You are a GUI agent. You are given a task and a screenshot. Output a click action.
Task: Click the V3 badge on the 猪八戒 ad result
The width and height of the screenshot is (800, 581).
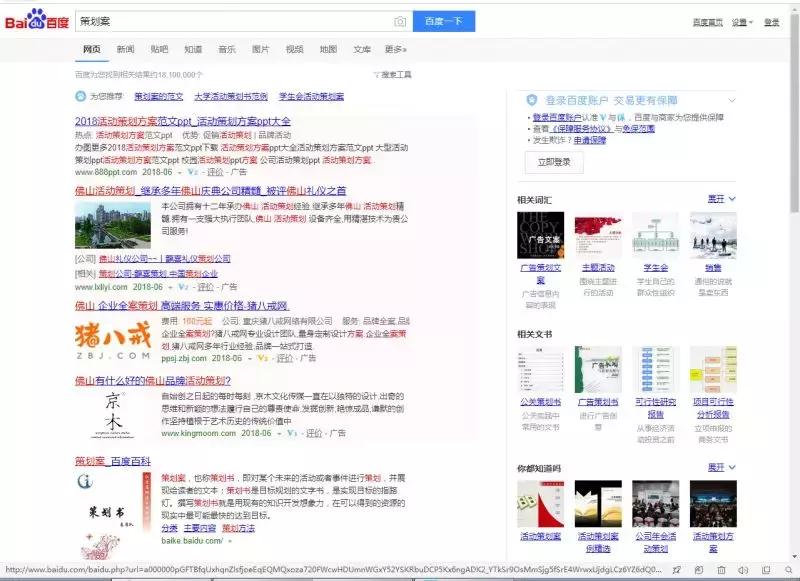click(x=260, y=361)
